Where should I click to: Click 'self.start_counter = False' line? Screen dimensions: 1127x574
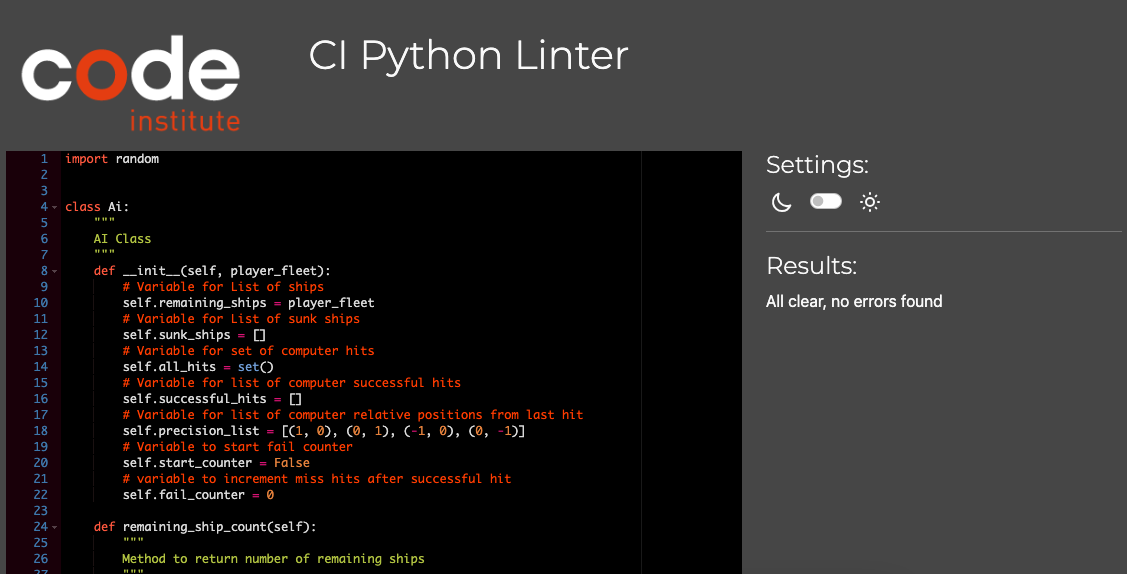tap(216, 463)
